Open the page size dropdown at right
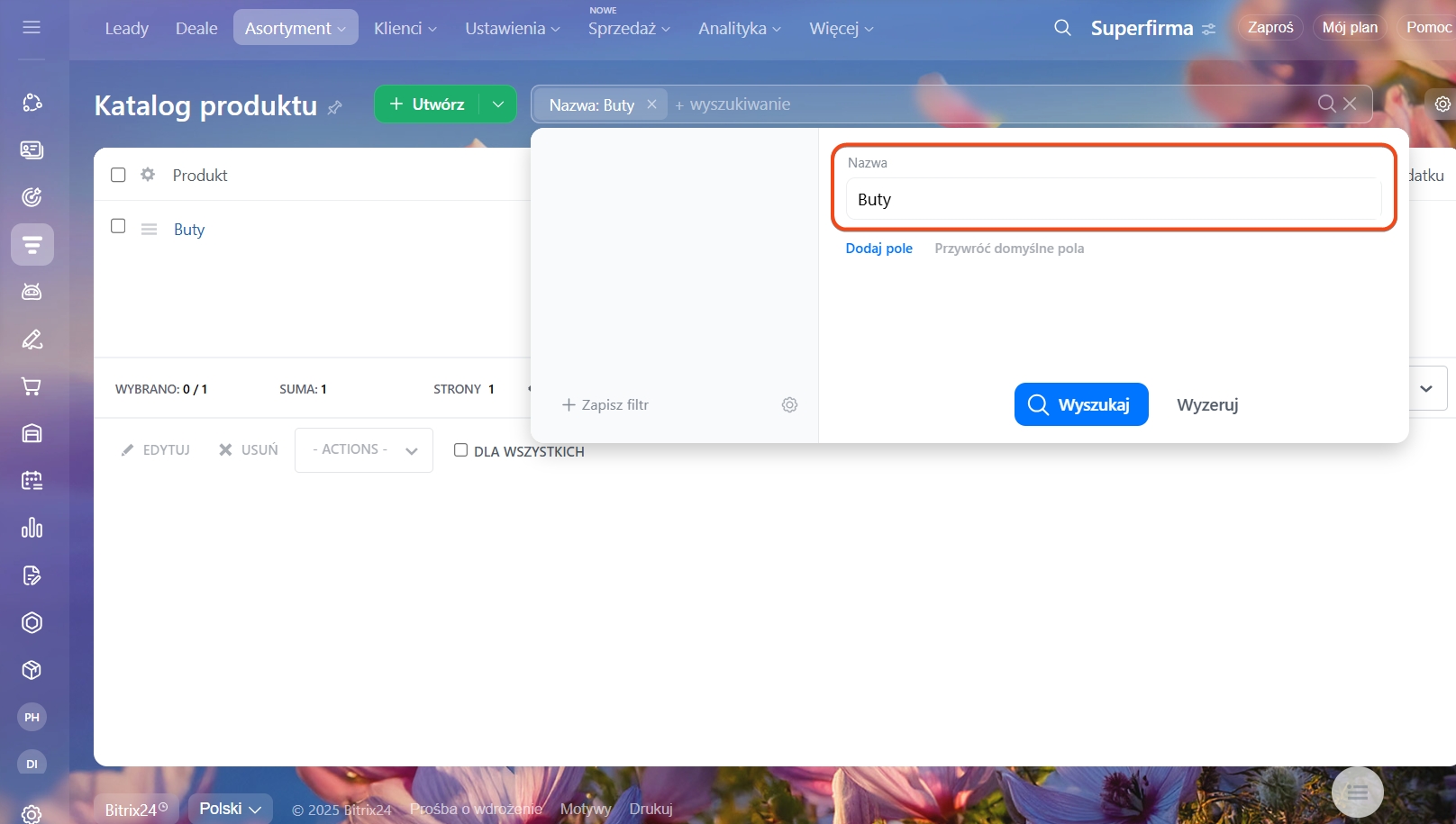 (x=1427, y=389)
